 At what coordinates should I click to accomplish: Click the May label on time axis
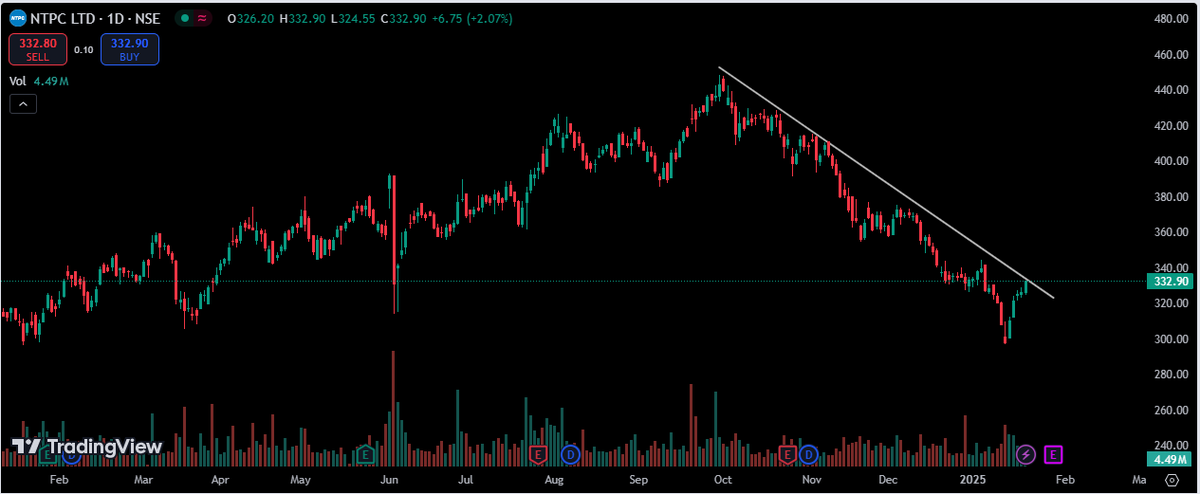pyautogui.click(x=301, y=481)
